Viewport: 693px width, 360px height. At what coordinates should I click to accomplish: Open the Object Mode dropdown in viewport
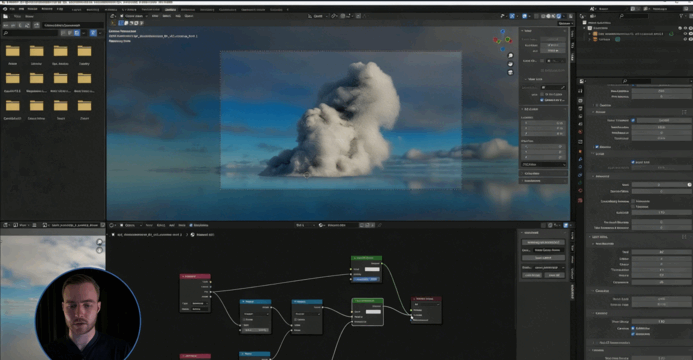coord(134,16)
